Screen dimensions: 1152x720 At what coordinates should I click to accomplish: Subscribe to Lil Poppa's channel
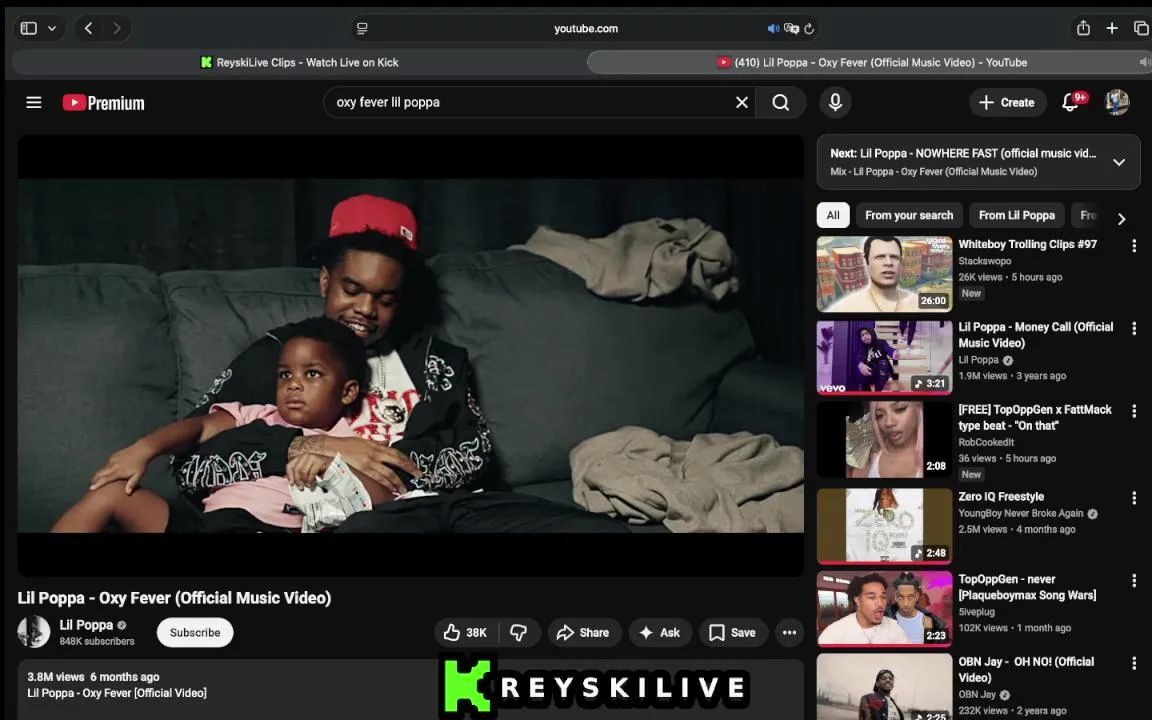click(195, 633)
